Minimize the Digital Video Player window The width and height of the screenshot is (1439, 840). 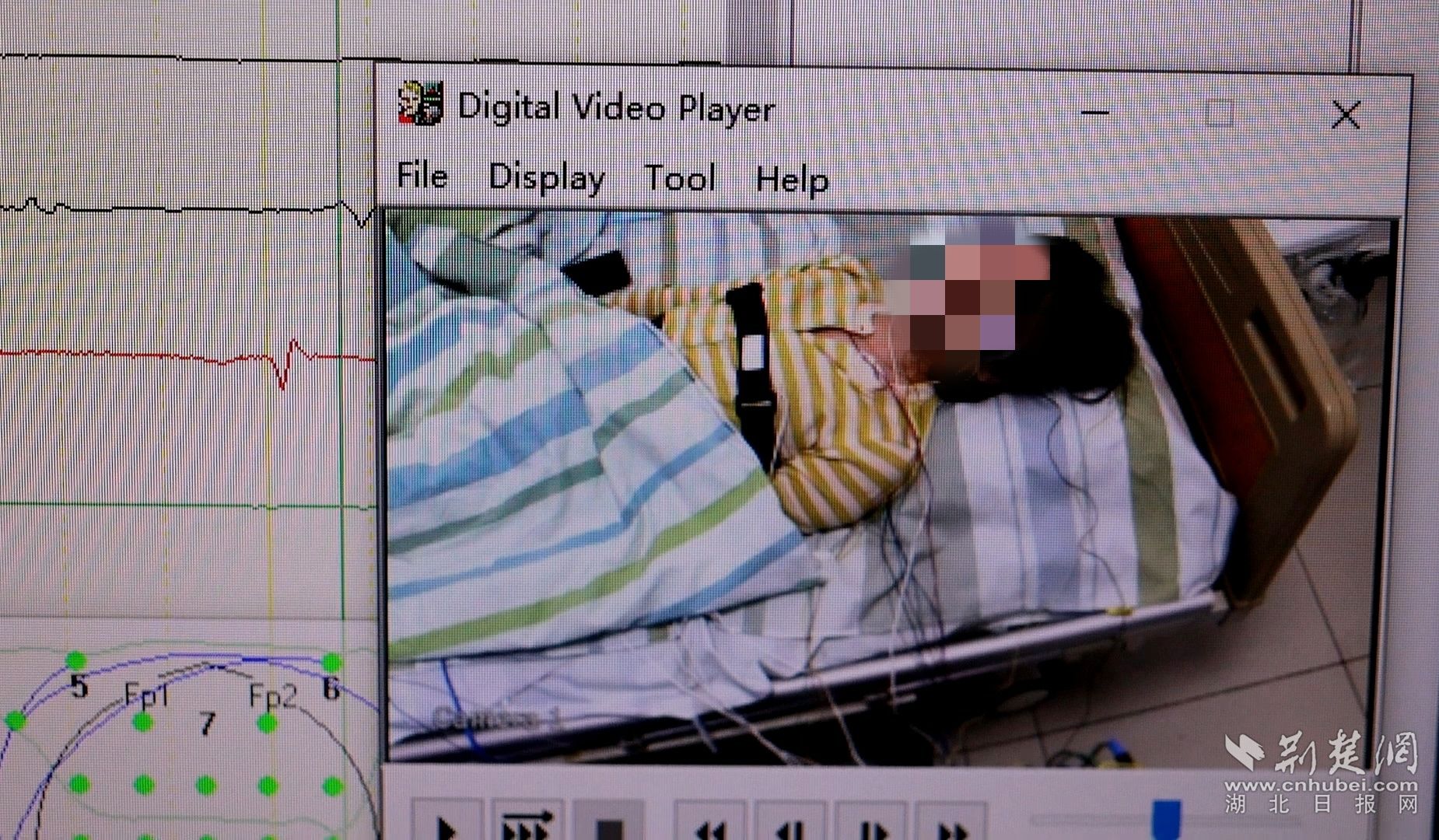pyautogui.click(x=1094, y=114)
